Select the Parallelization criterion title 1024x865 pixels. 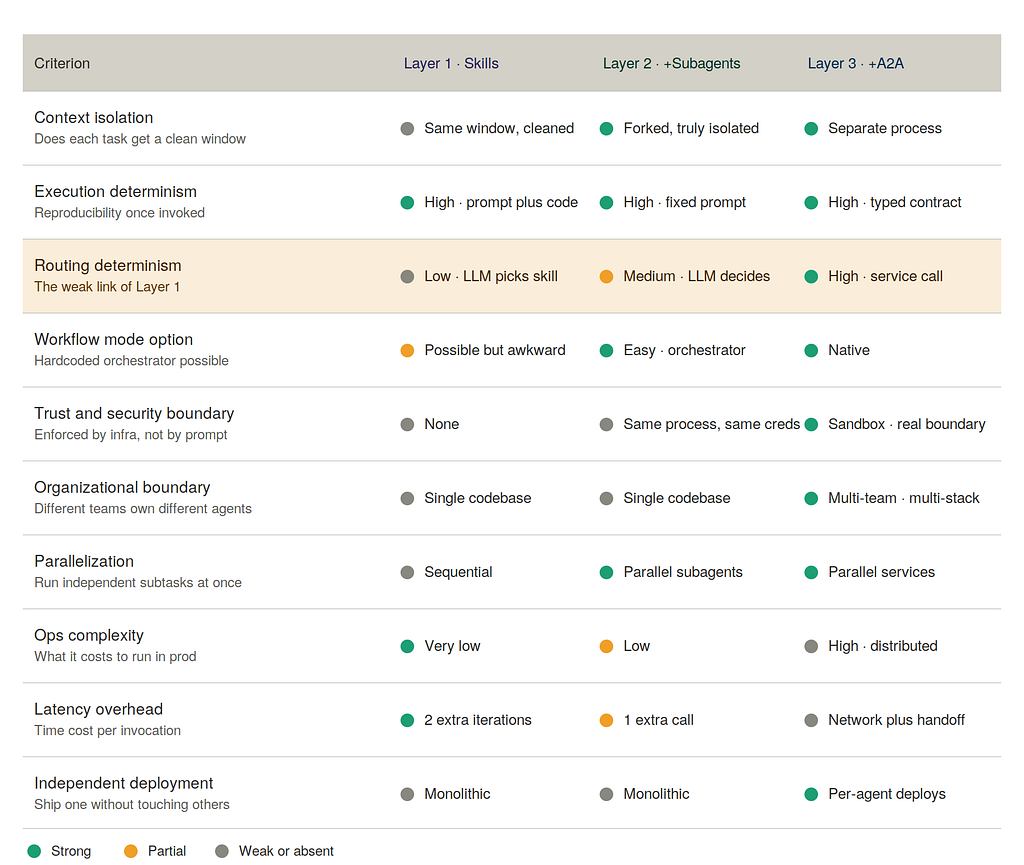[x=84, y=561]
